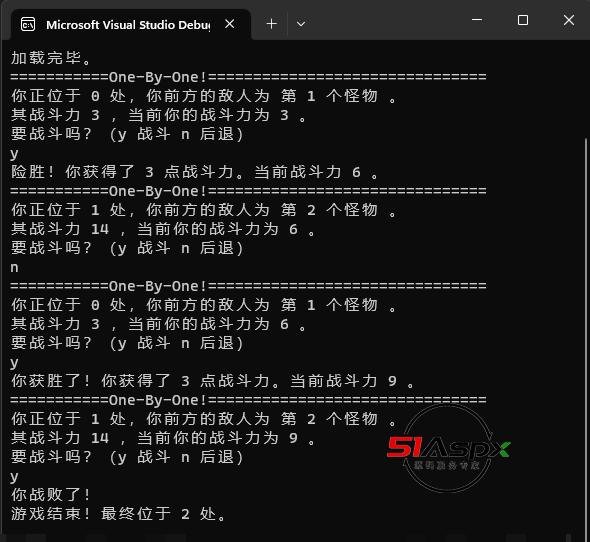The width and height of the screenshot is (590, 542).
Task: Close the Microsoft Visual Studio Debug tab
Action: [230, 24]
